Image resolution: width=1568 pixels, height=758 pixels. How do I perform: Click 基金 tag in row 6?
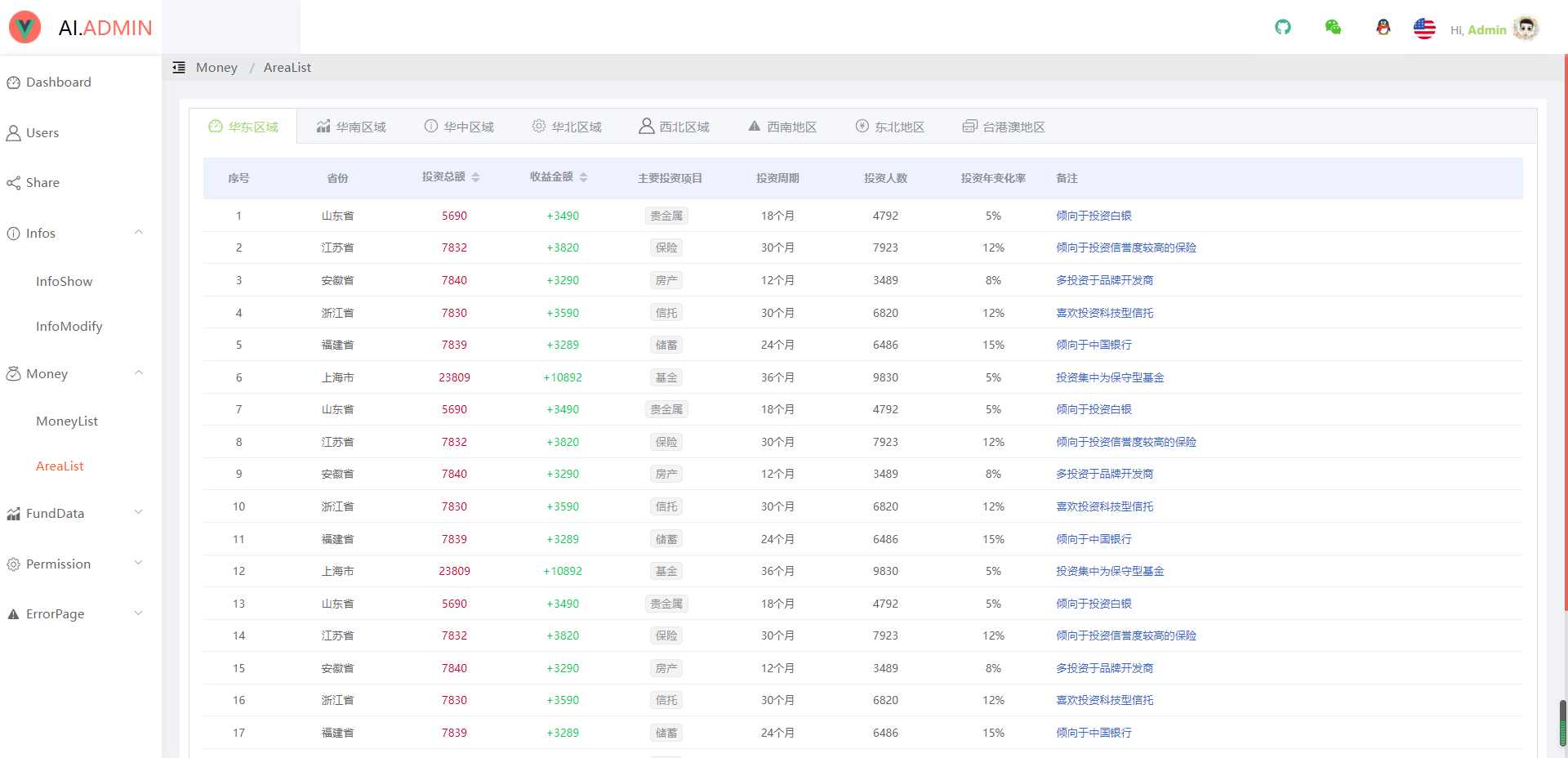click(666, 377)
